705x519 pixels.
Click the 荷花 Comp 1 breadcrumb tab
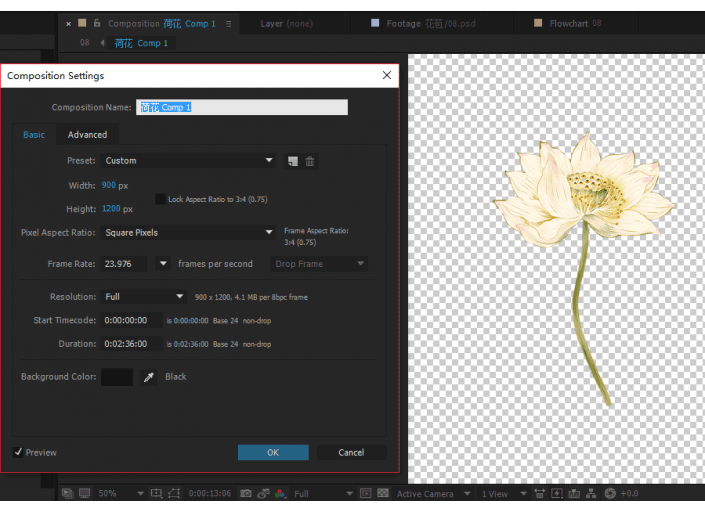[x=141, y=43]
